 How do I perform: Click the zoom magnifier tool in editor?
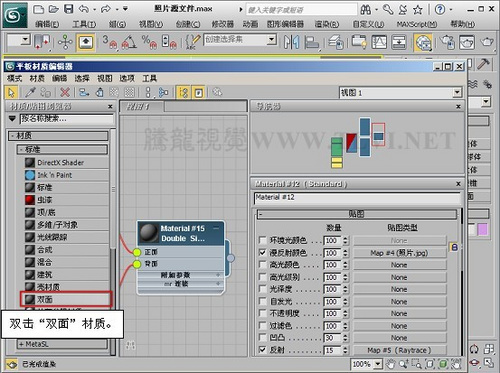point(403,364)
